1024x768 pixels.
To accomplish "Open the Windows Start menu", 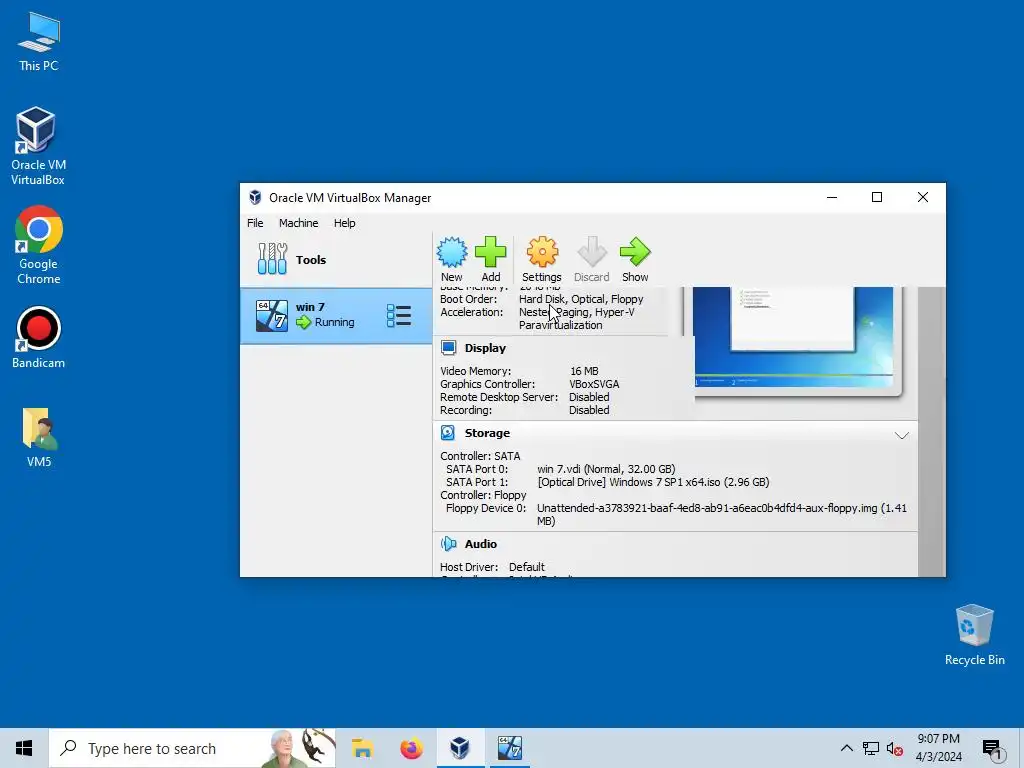I will coord(24,748).
